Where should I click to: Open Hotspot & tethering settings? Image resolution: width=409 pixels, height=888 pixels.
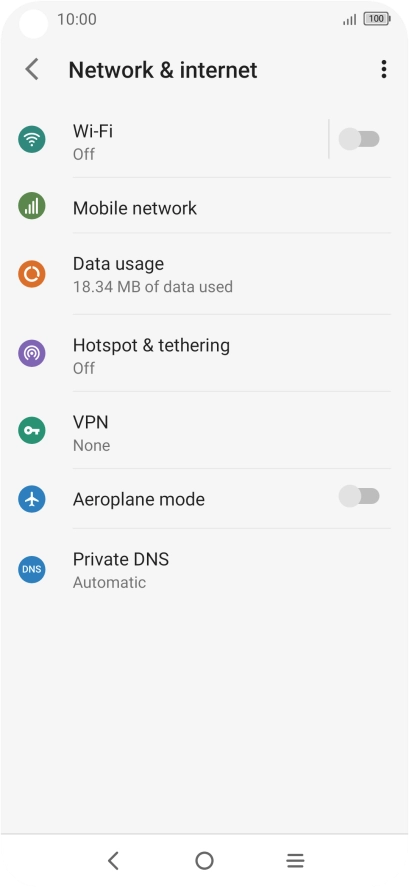coord(204,353)
